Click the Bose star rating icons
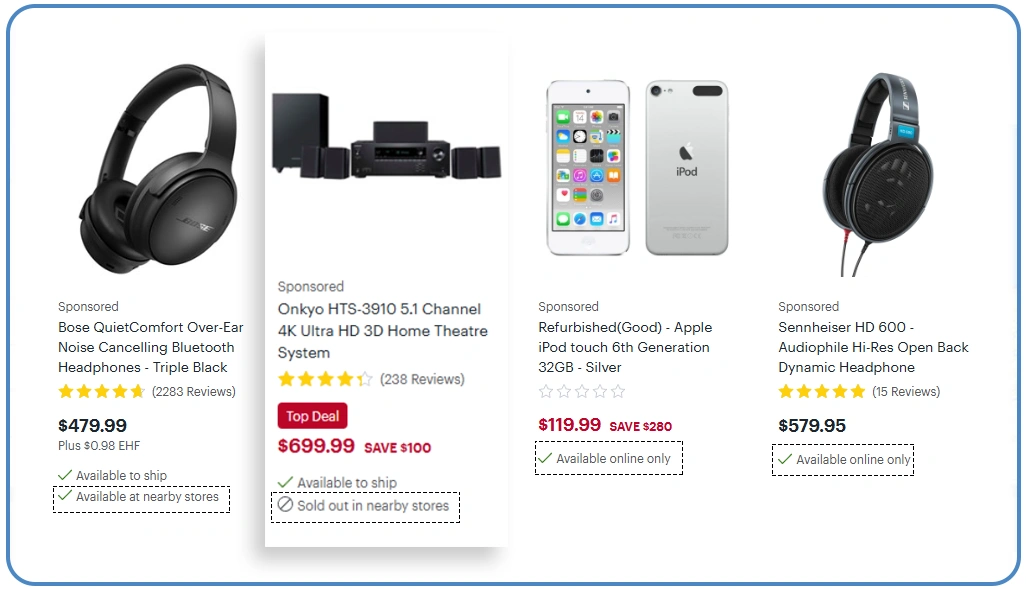The height and width of the screenshot is (589, 1026). click(102, 392)
